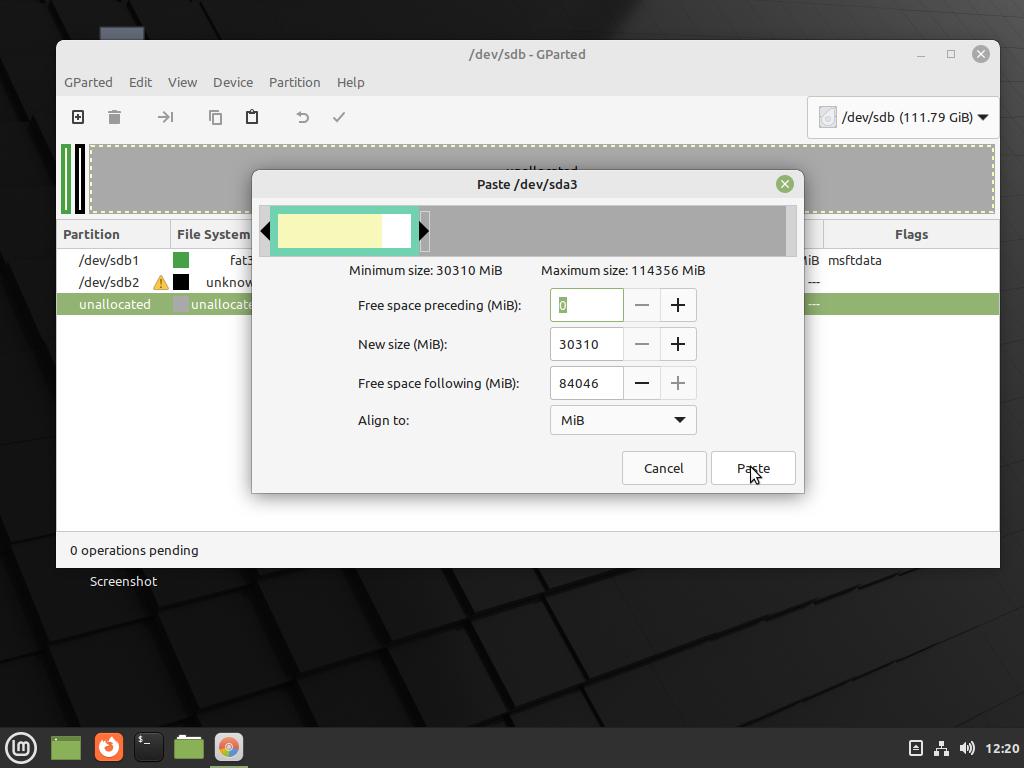This screenshot has height=768, width=1024.
Task: Decrease New size with minus button
Action: 642,344
